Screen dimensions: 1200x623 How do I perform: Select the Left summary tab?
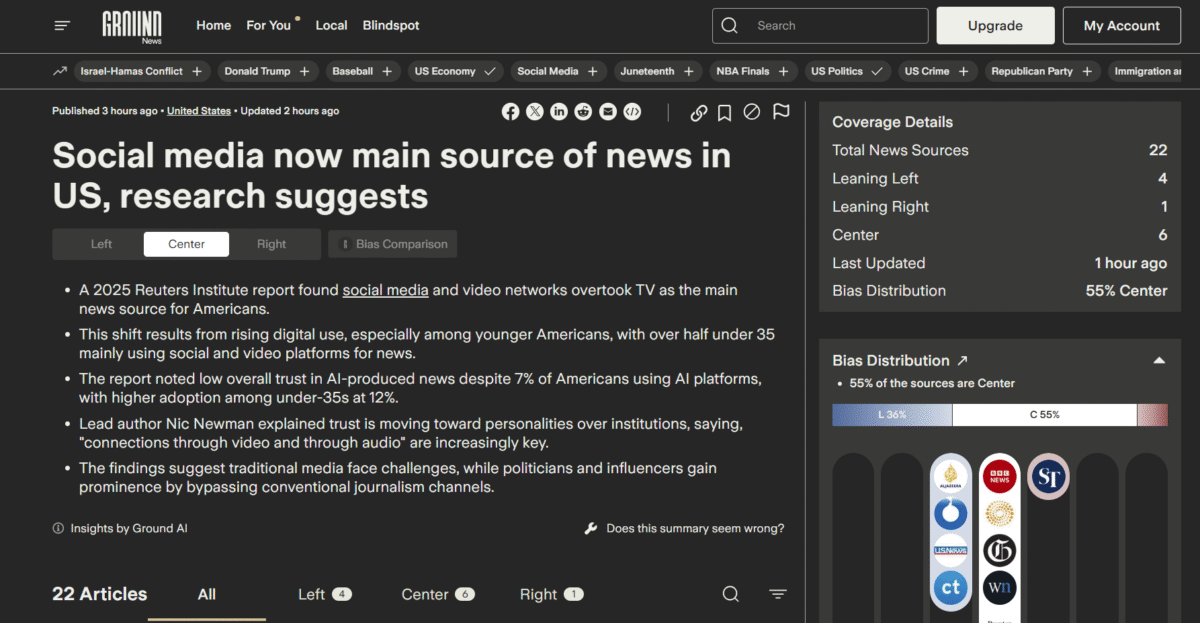(101, 244)
